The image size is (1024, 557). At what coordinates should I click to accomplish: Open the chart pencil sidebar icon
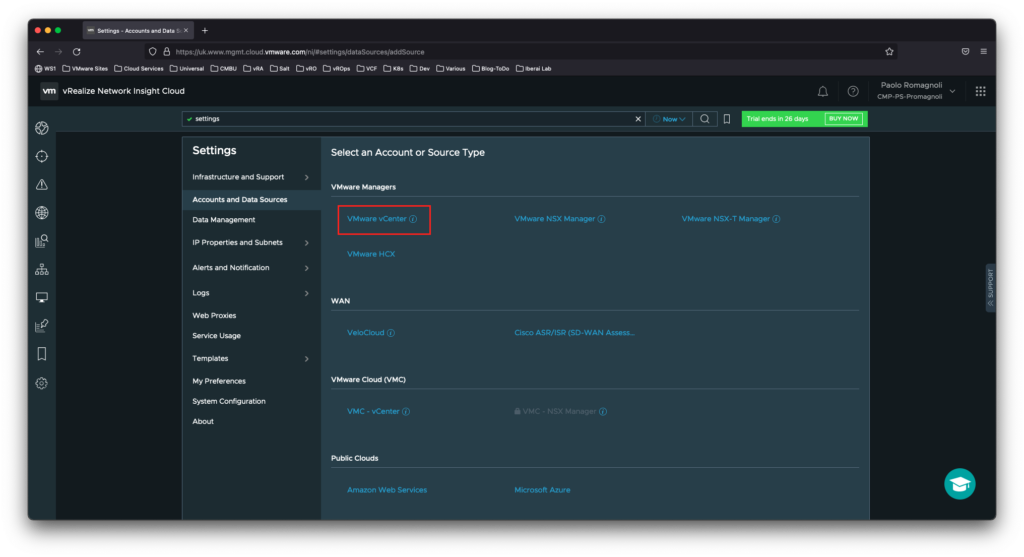42,325
